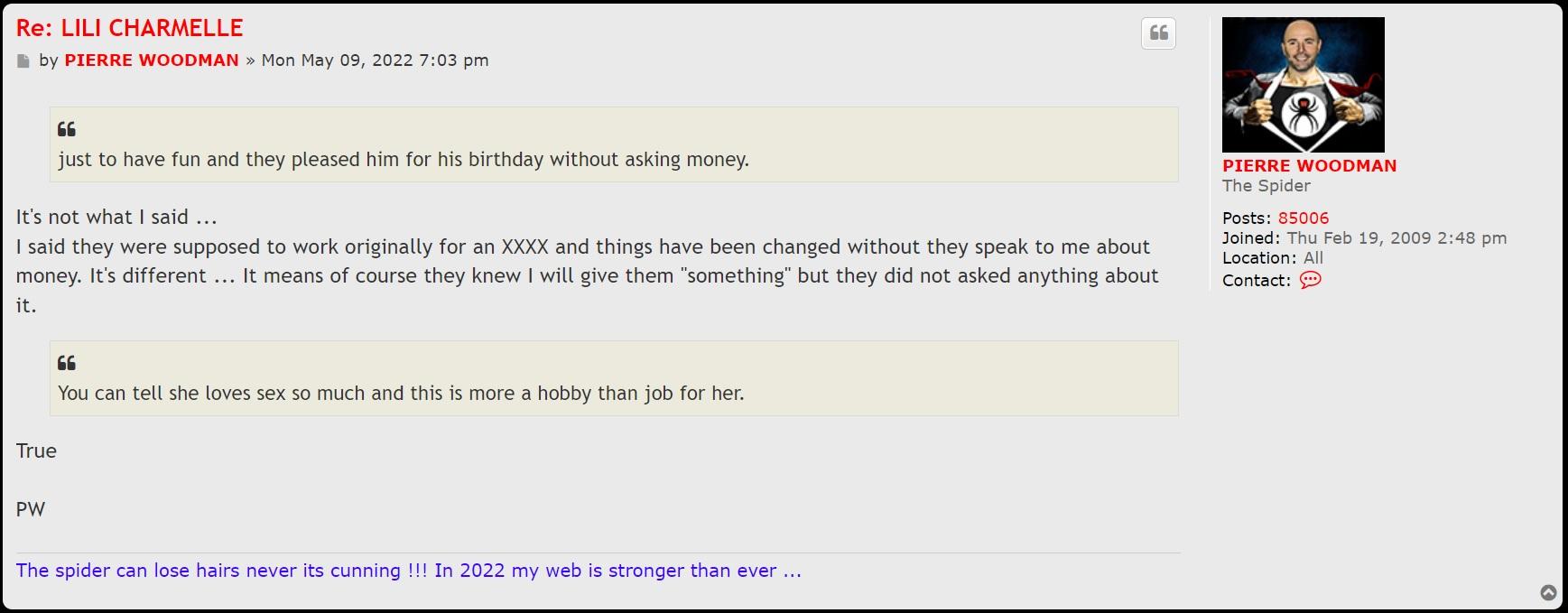Open the "Re: LILI CHARMELLE" post title
The width and height of the screenshot is (1568, 613).
pyautogui.click(x=129, y=28)
